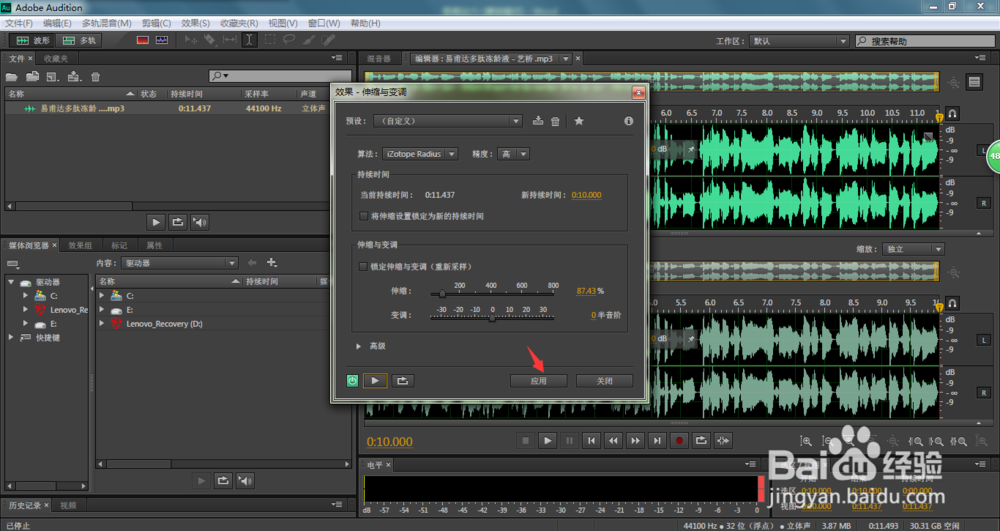Click the new file icon in Files panel
This screenshot has height=531, width=1000.
coord(53,76)
